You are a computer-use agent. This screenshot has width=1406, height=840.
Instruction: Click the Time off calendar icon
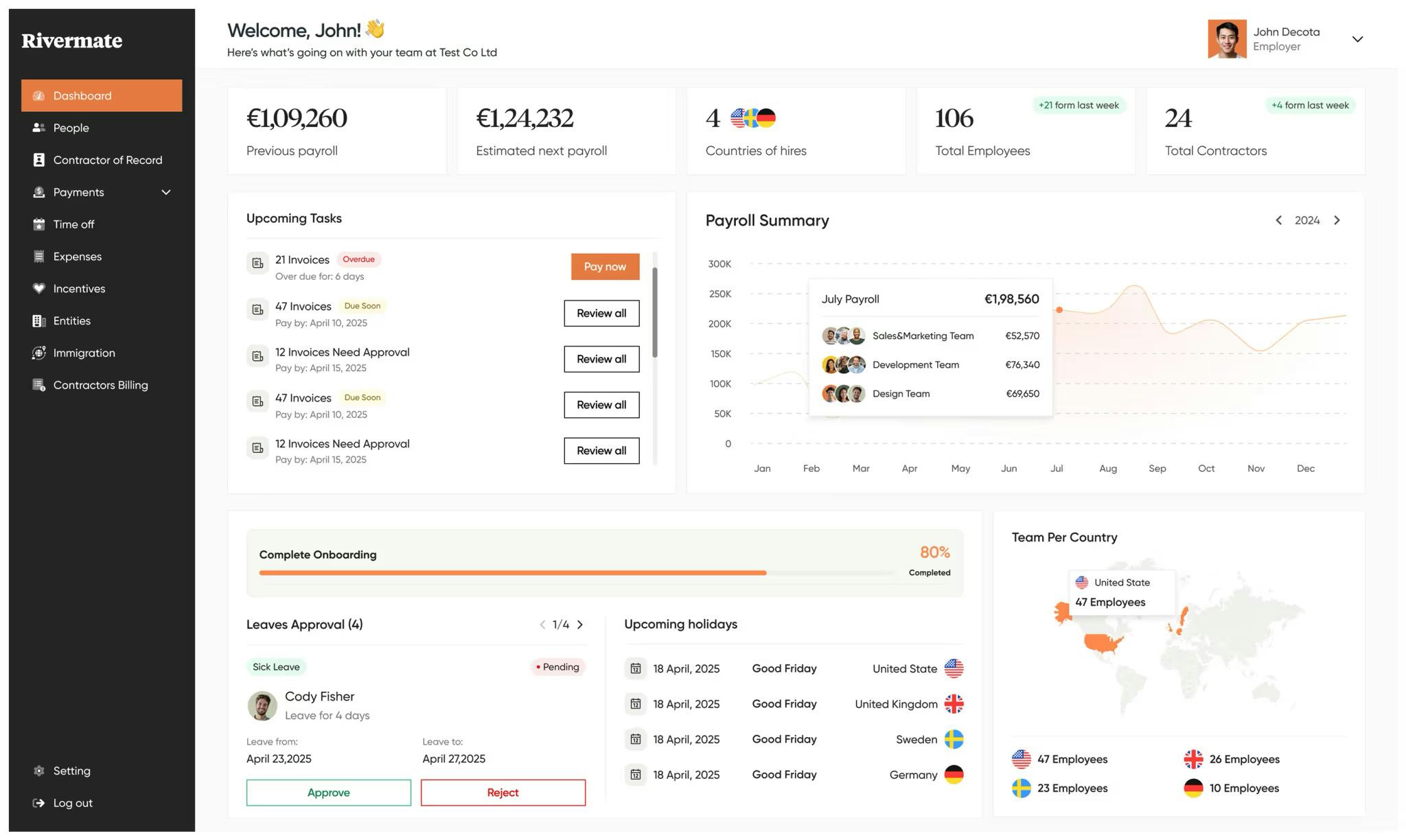click(39, 224)
